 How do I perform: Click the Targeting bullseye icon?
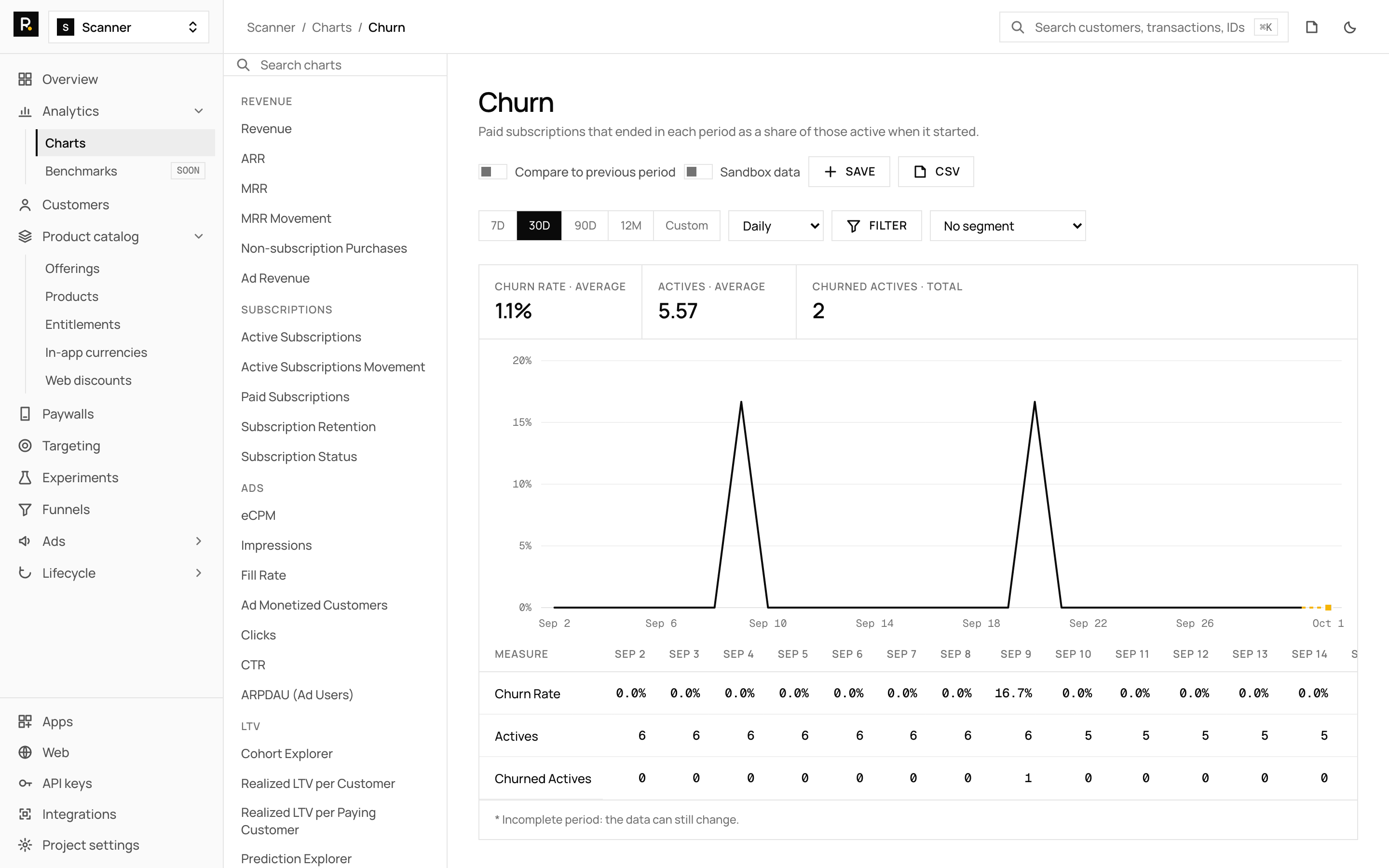click(25, 446)
